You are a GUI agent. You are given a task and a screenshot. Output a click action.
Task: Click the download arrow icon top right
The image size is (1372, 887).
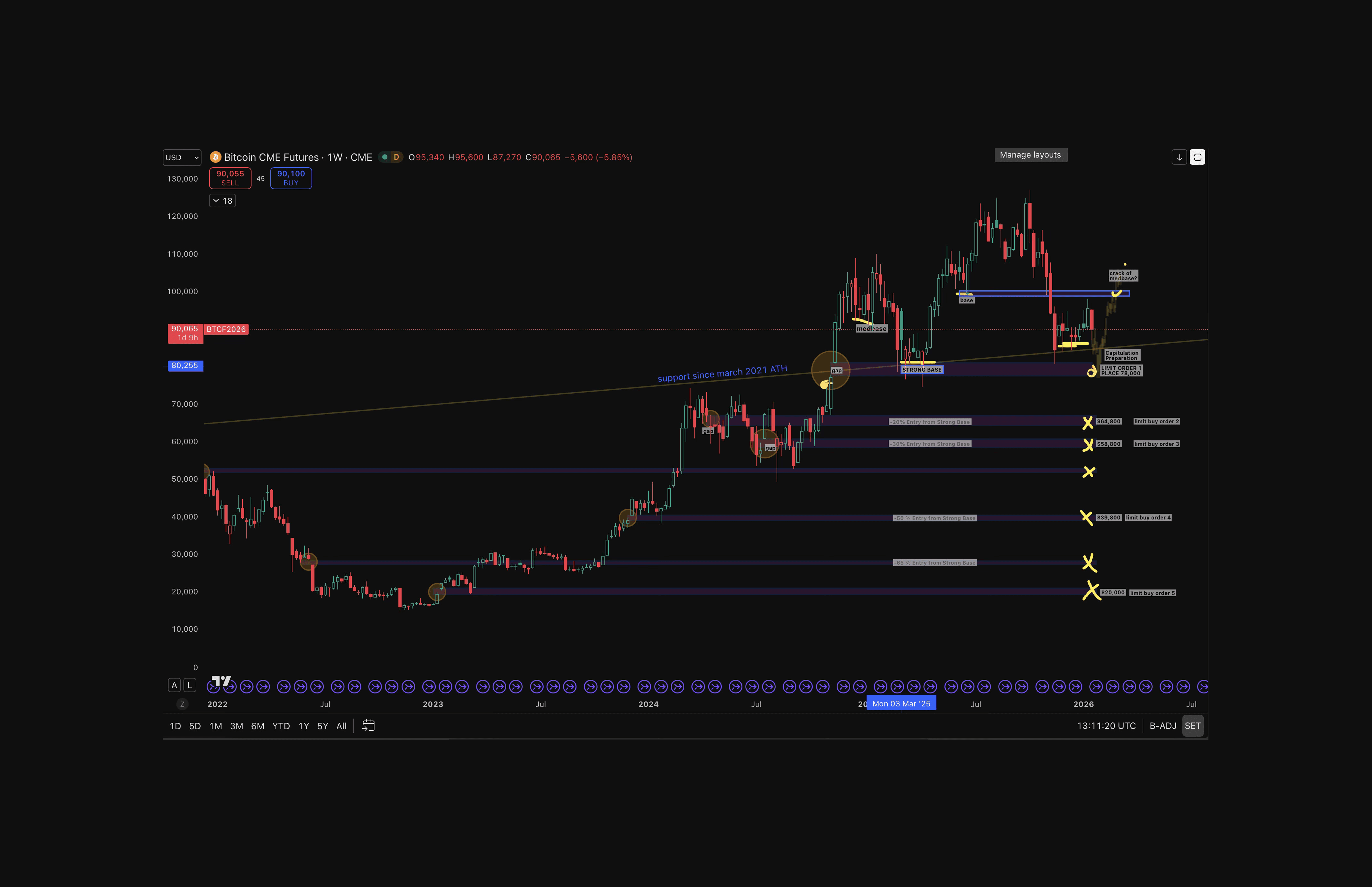1179,157
